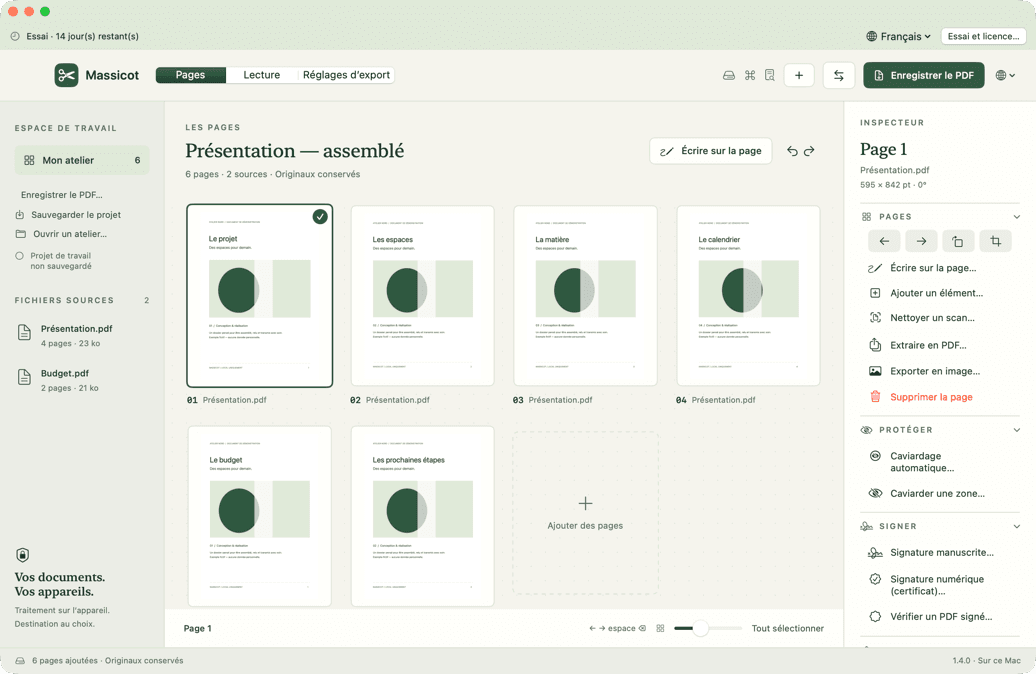Click the thumbnail size slider handle
Viewport: 1036px width, 674px height.
click(700, 628)
